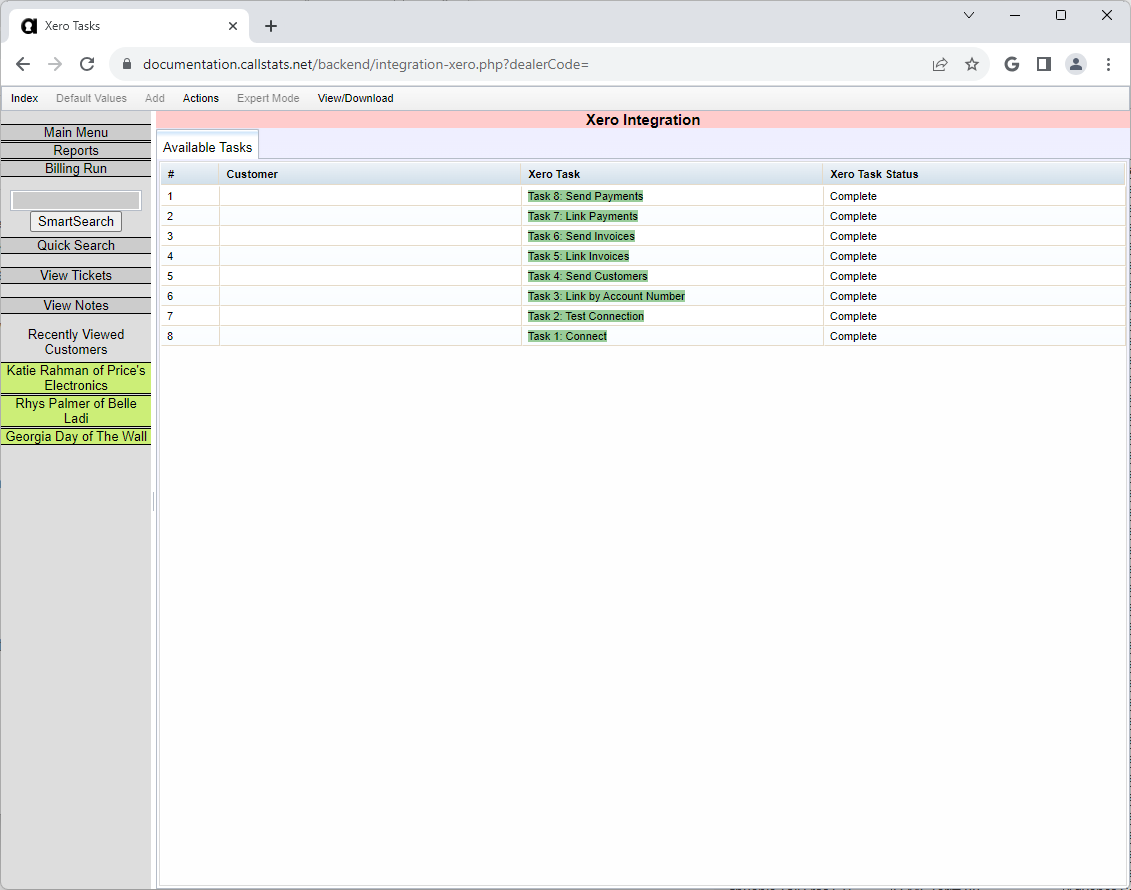
Task: Open the browser profile avatar icon
Action: coord(1076,63)
